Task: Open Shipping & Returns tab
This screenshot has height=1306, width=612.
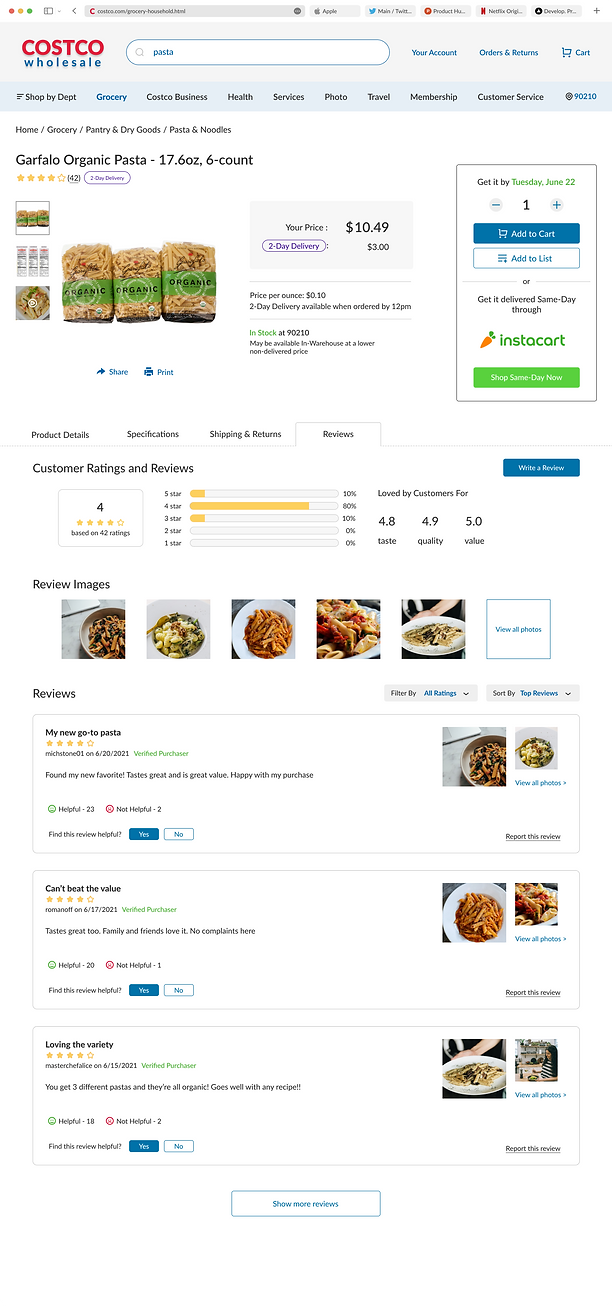Action: 245,434
